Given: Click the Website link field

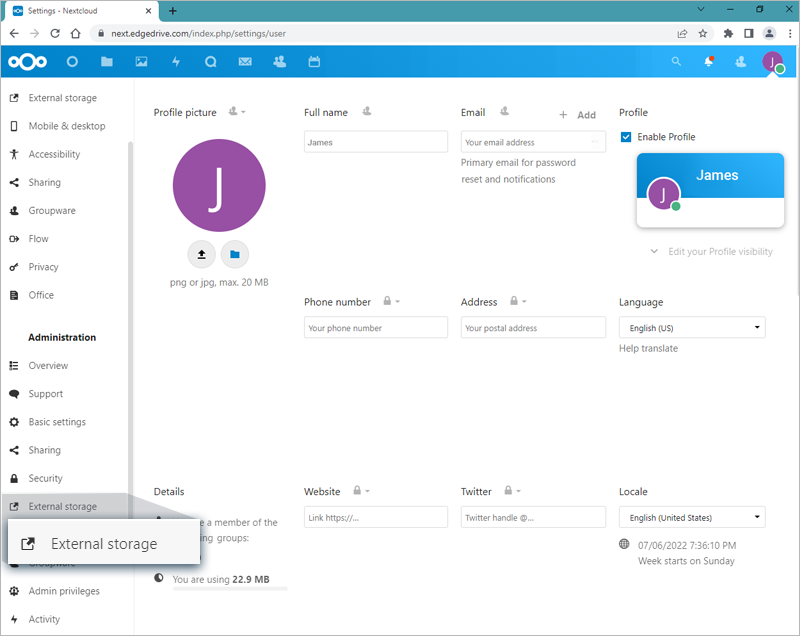Looking at the screenshot, I should (376, 517).
